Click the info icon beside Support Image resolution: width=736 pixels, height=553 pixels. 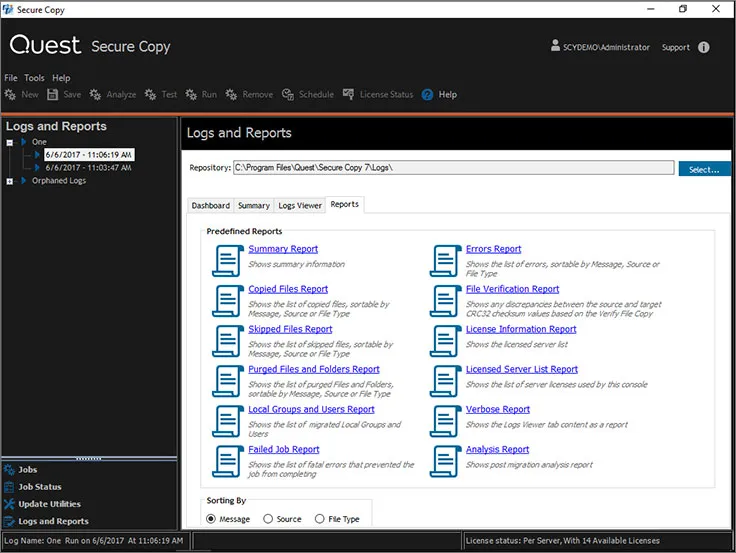tap(704, 47)
